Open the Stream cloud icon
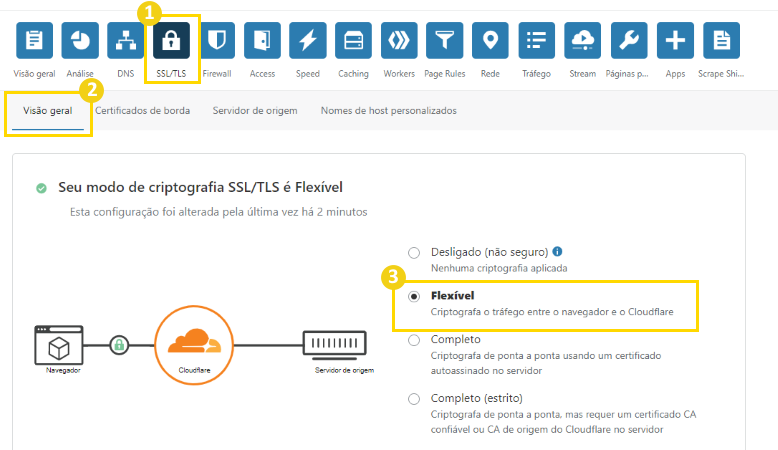778x450 pixels. [583, 40]
